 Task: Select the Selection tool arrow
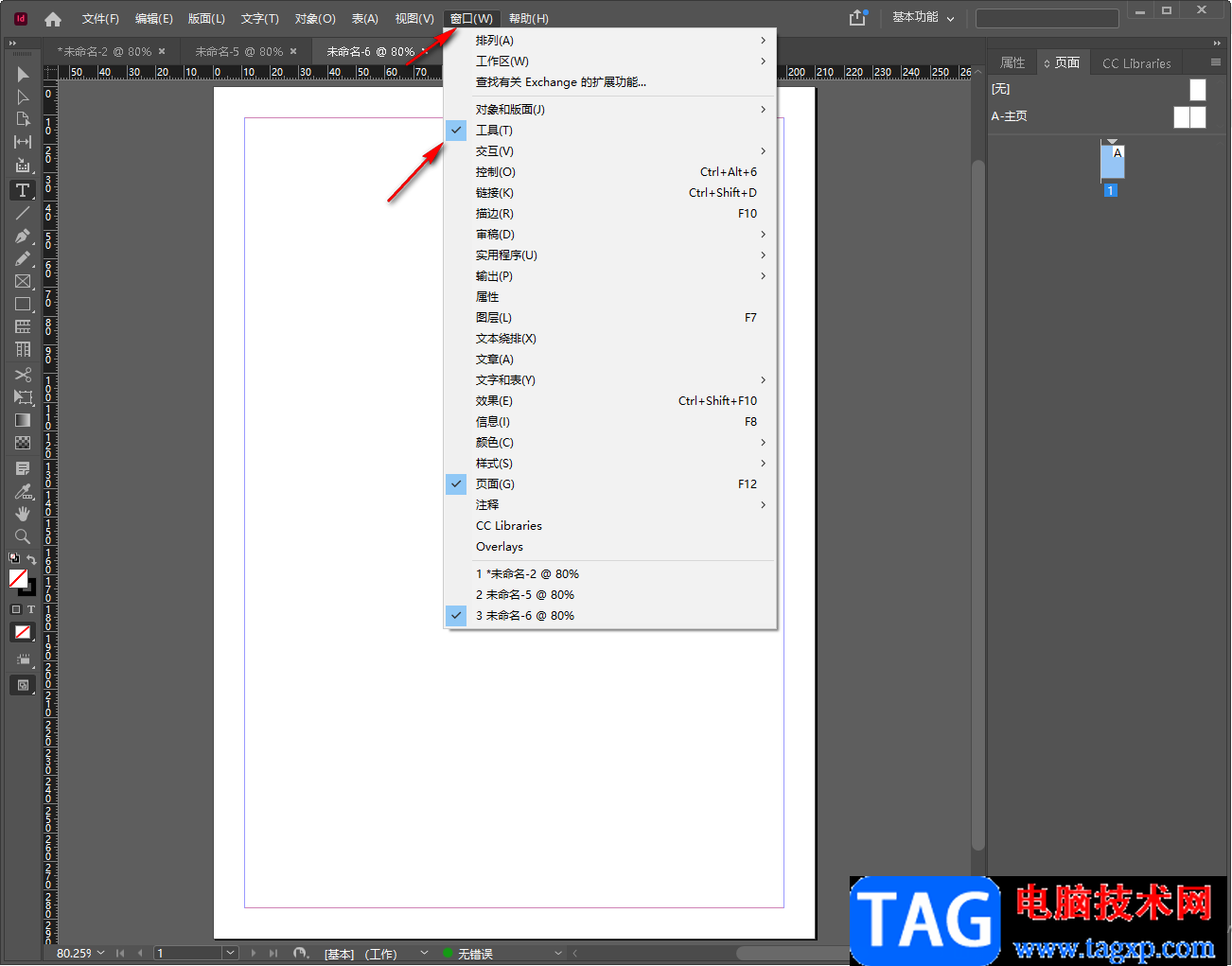pos(23,74)
